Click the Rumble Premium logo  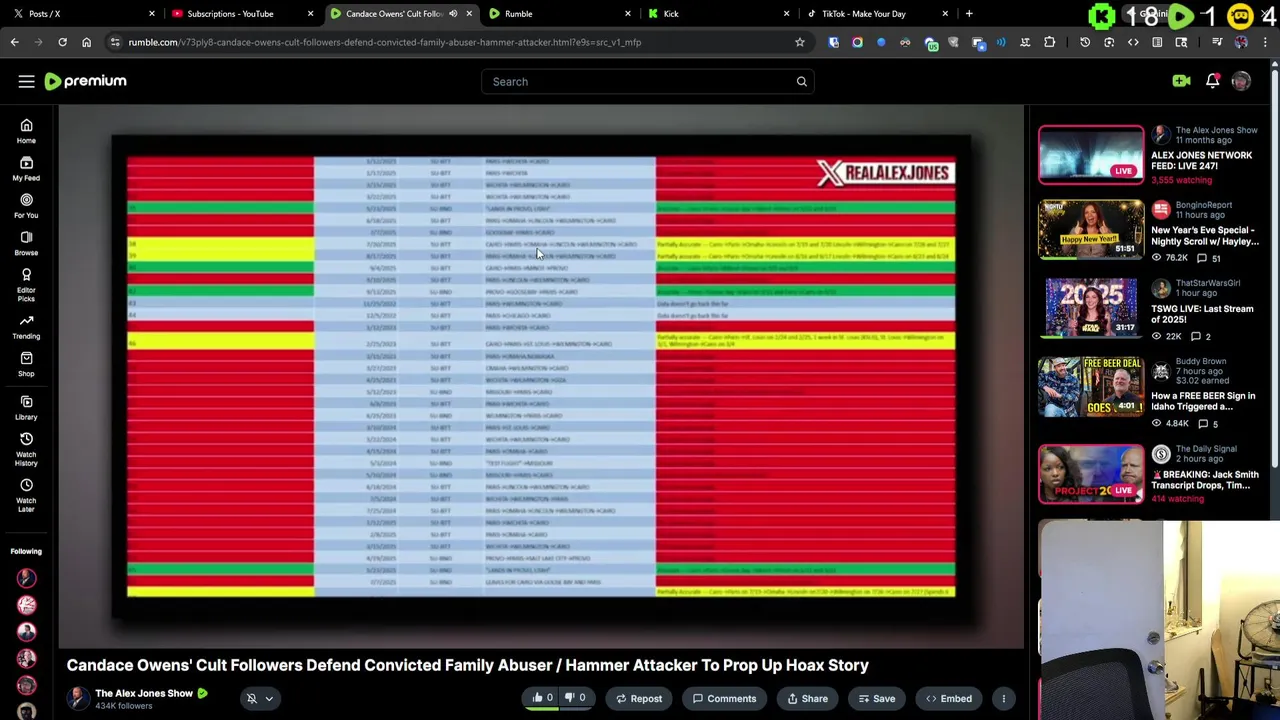(x=86, y=81)
